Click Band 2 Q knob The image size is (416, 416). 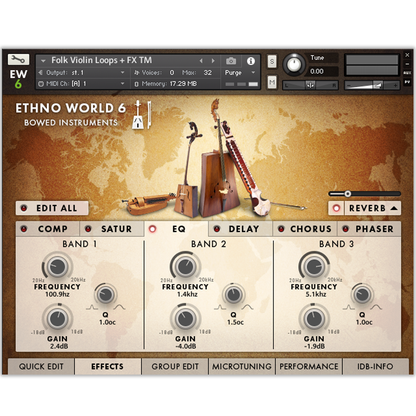pyautogui.click(x=233, y=295)
